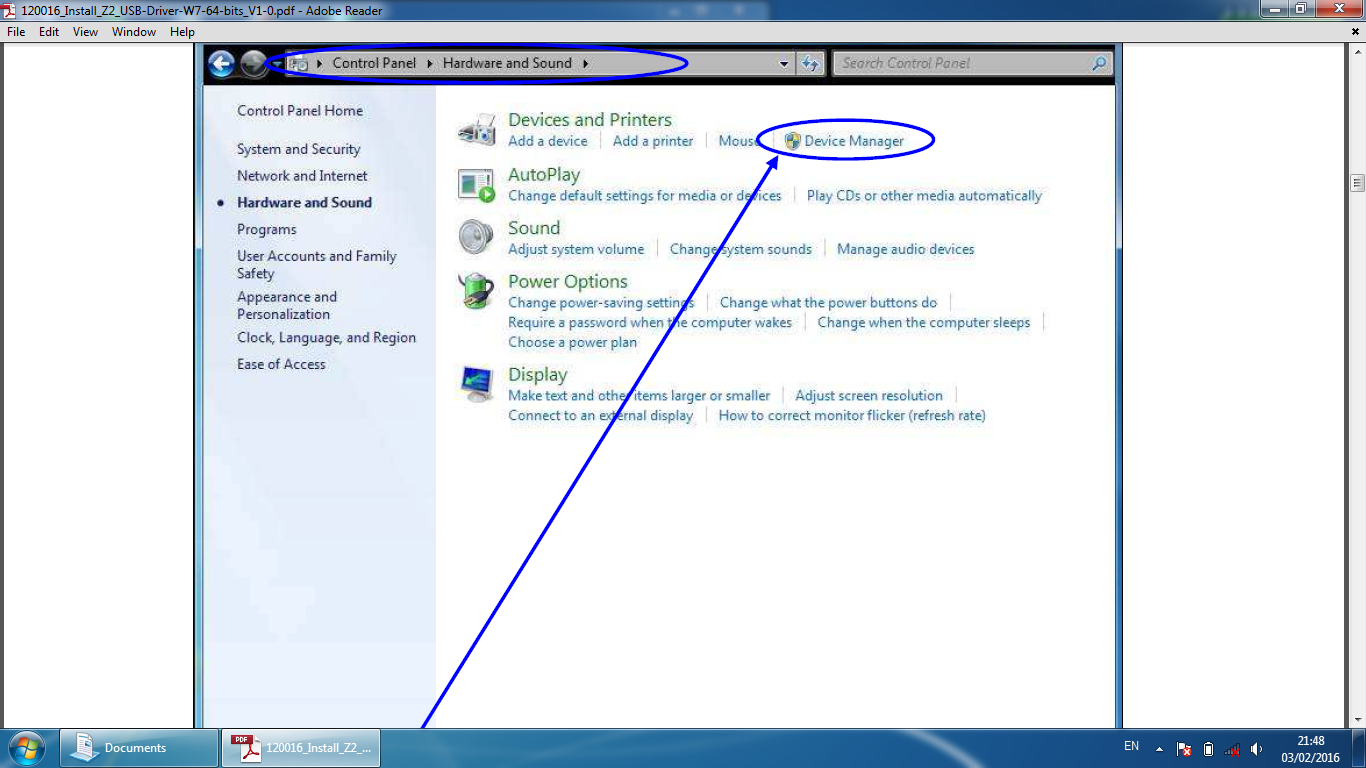1366x768 pixels.
Task: Click the Windows Start orb
Action: pyautogui.click(x=26, y=748)
